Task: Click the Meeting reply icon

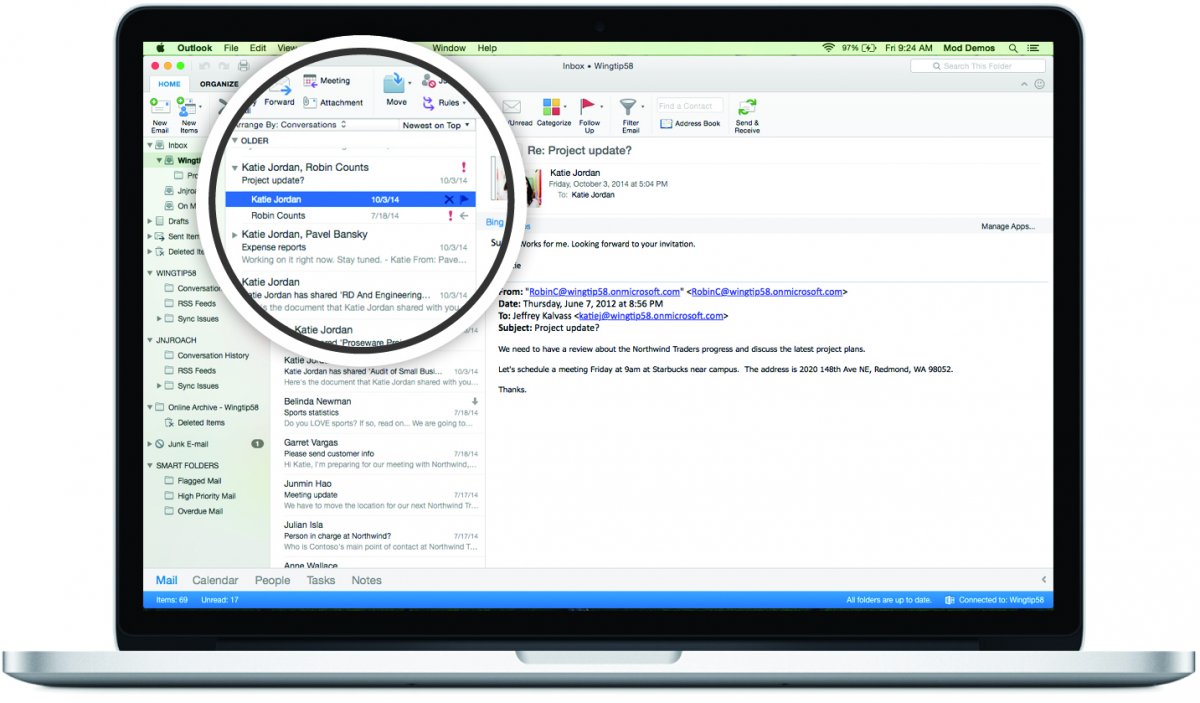Action: (310, 81)
